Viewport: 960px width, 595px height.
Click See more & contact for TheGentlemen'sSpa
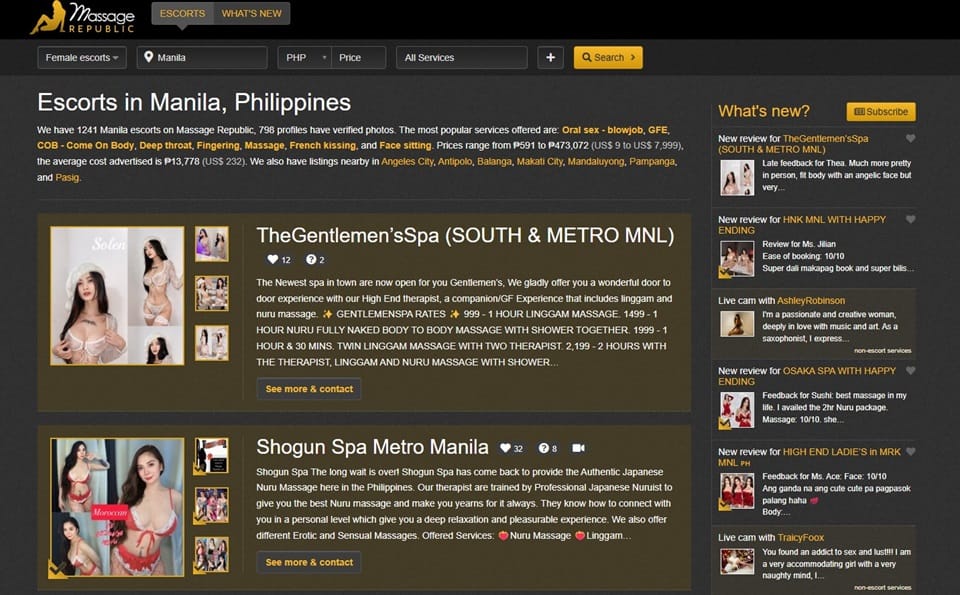309,389
